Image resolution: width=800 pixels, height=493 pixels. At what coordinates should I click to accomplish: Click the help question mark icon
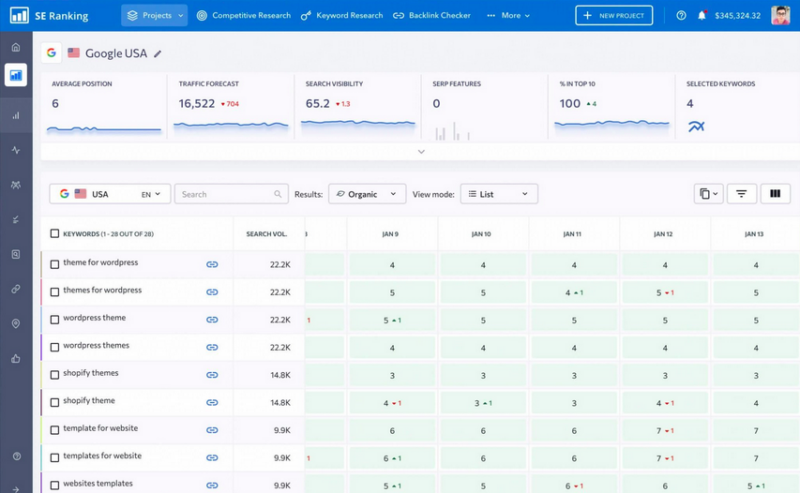(x=681, y=15)
